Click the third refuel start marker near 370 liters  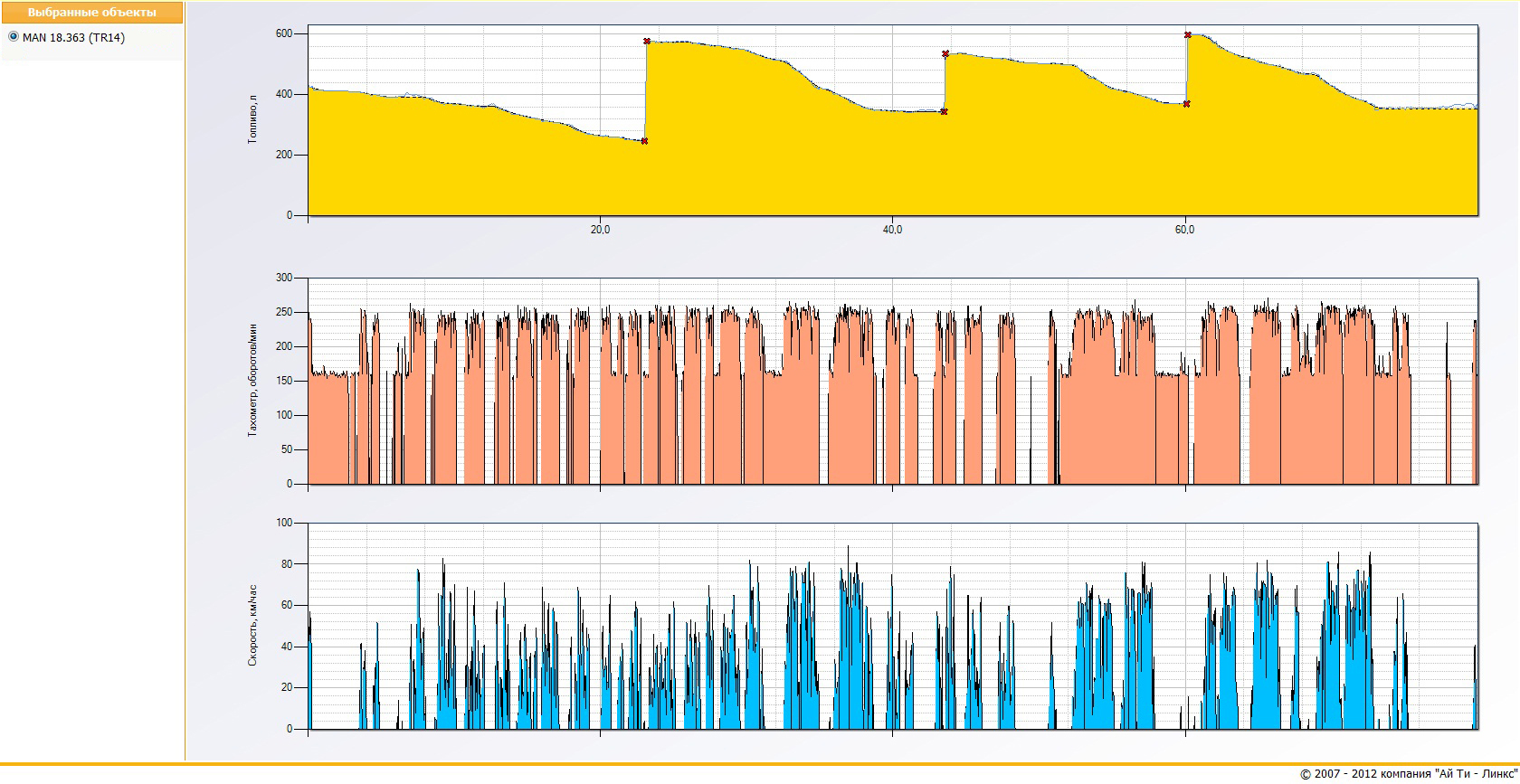1186,104
